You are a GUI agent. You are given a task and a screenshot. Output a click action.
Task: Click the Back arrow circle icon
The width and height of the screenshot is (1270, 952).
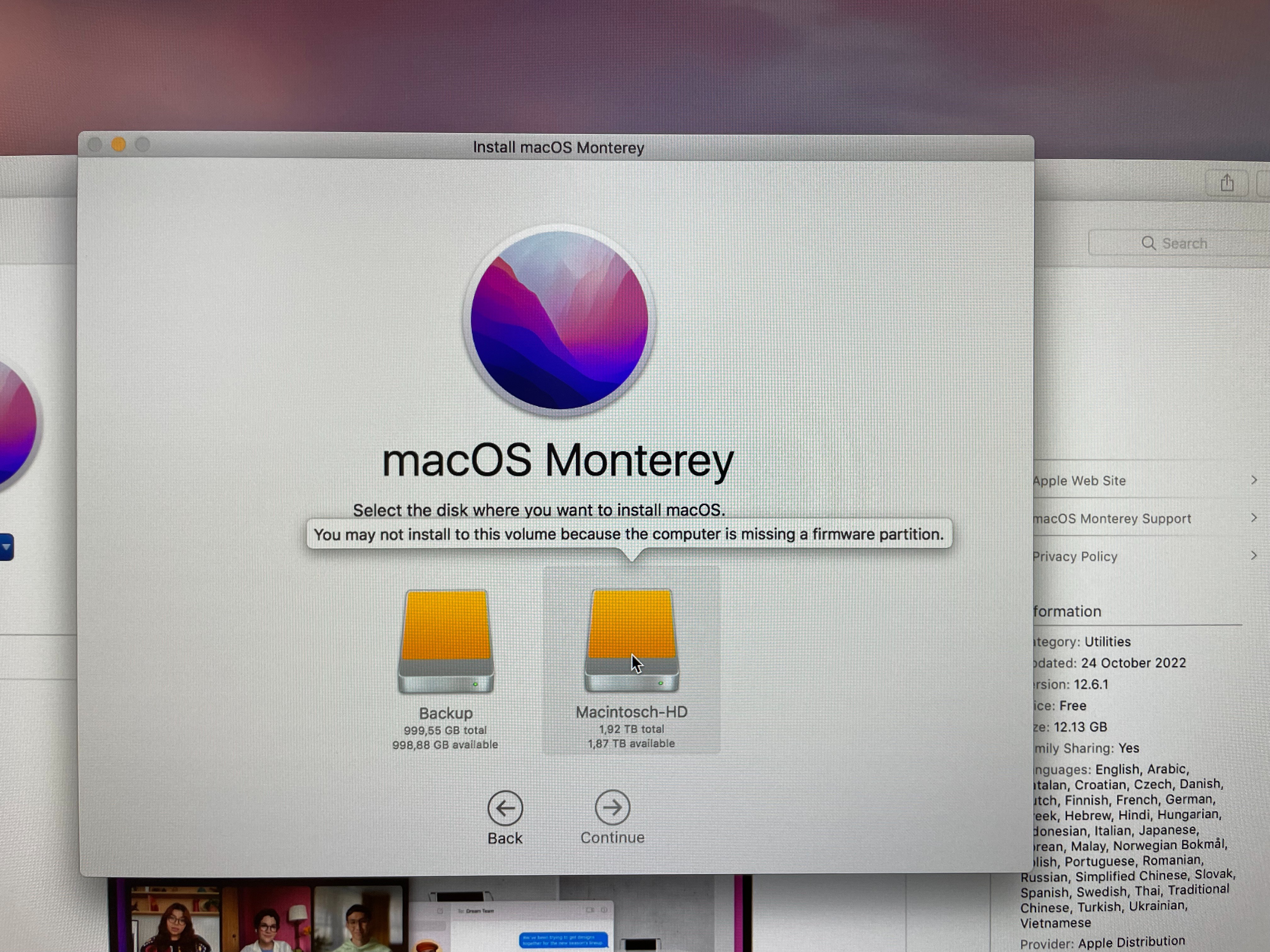pos(505,808)
